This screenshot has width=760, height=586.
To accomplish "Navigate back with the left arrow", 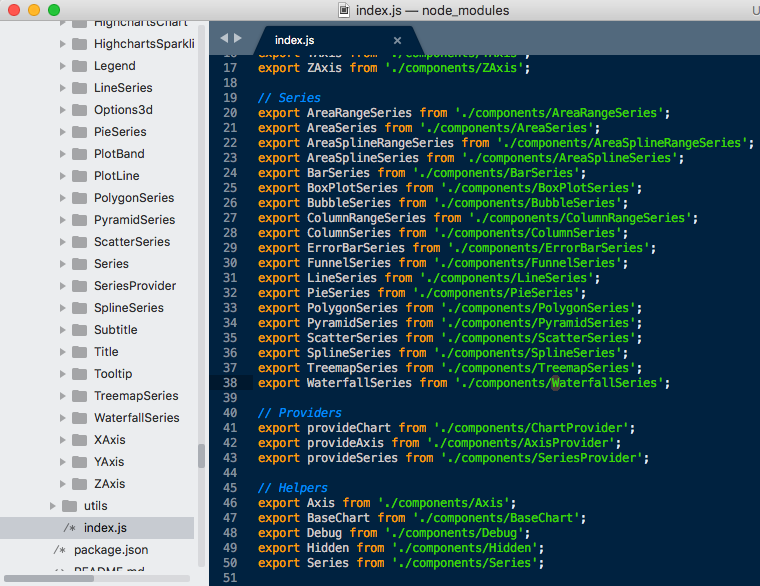I will point(224,38).
